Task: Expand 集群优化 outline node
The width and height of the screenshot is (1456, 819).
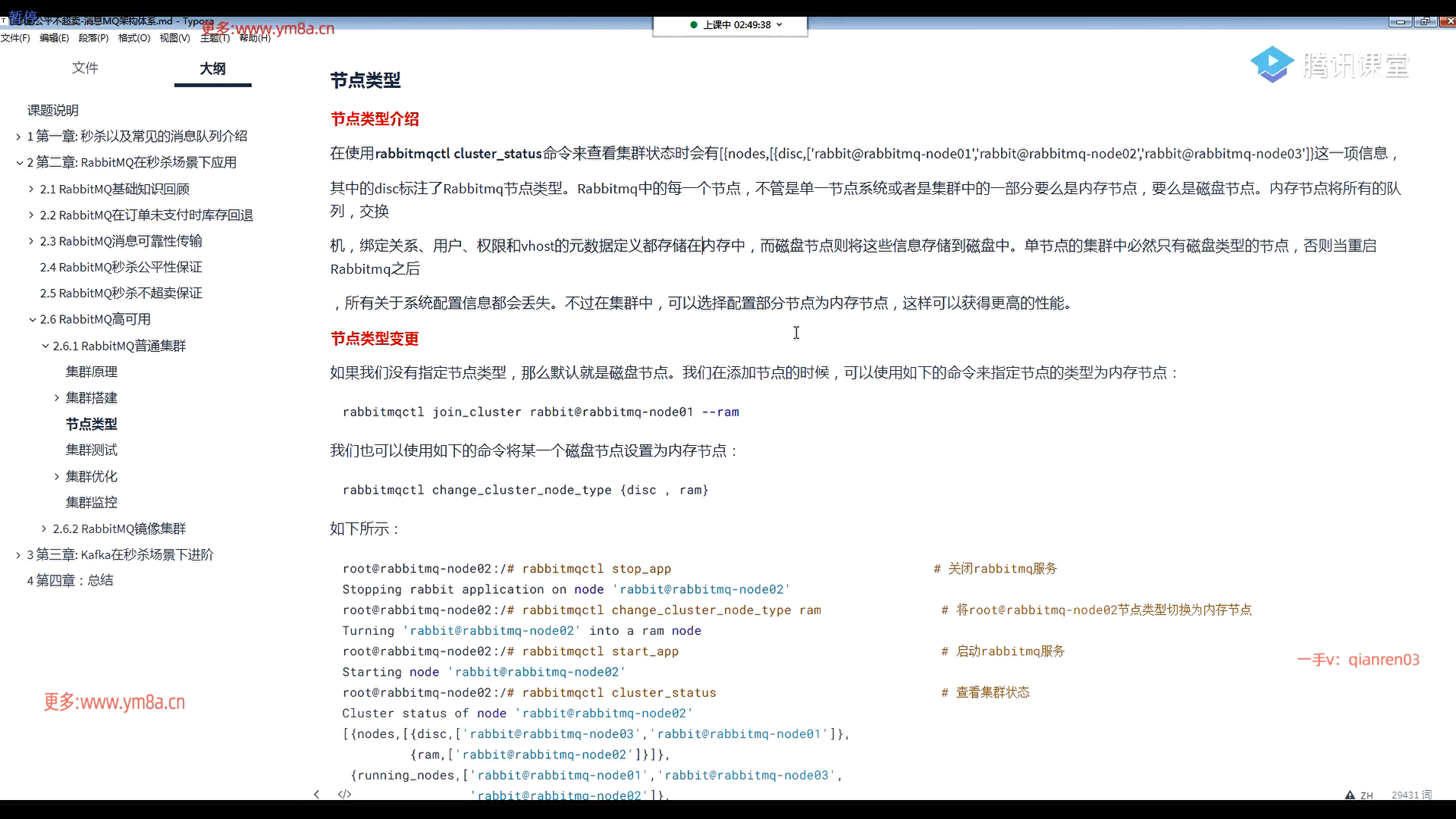Action: [57, 476]
